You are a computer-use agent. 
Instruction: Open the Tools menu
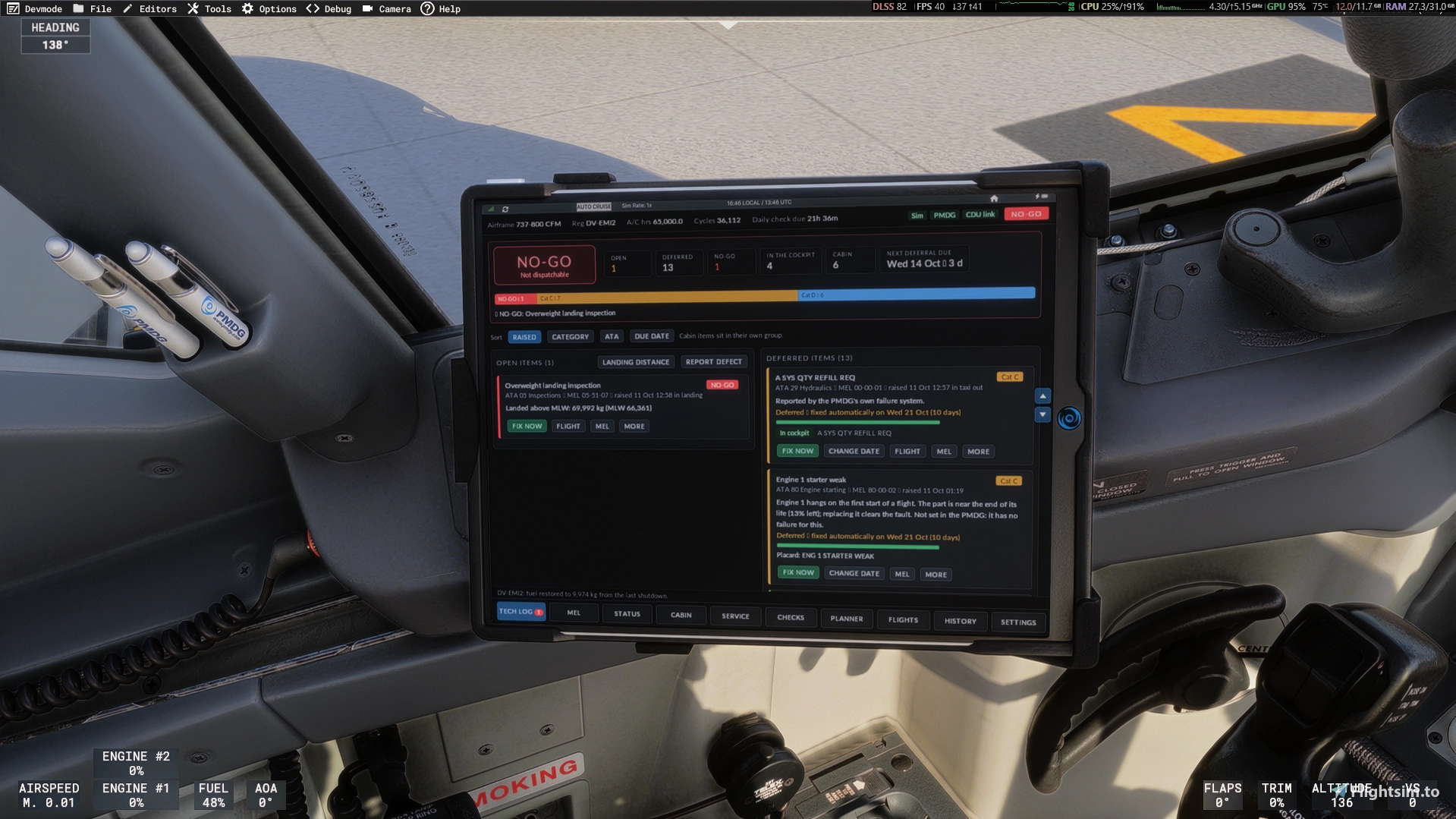209,8
